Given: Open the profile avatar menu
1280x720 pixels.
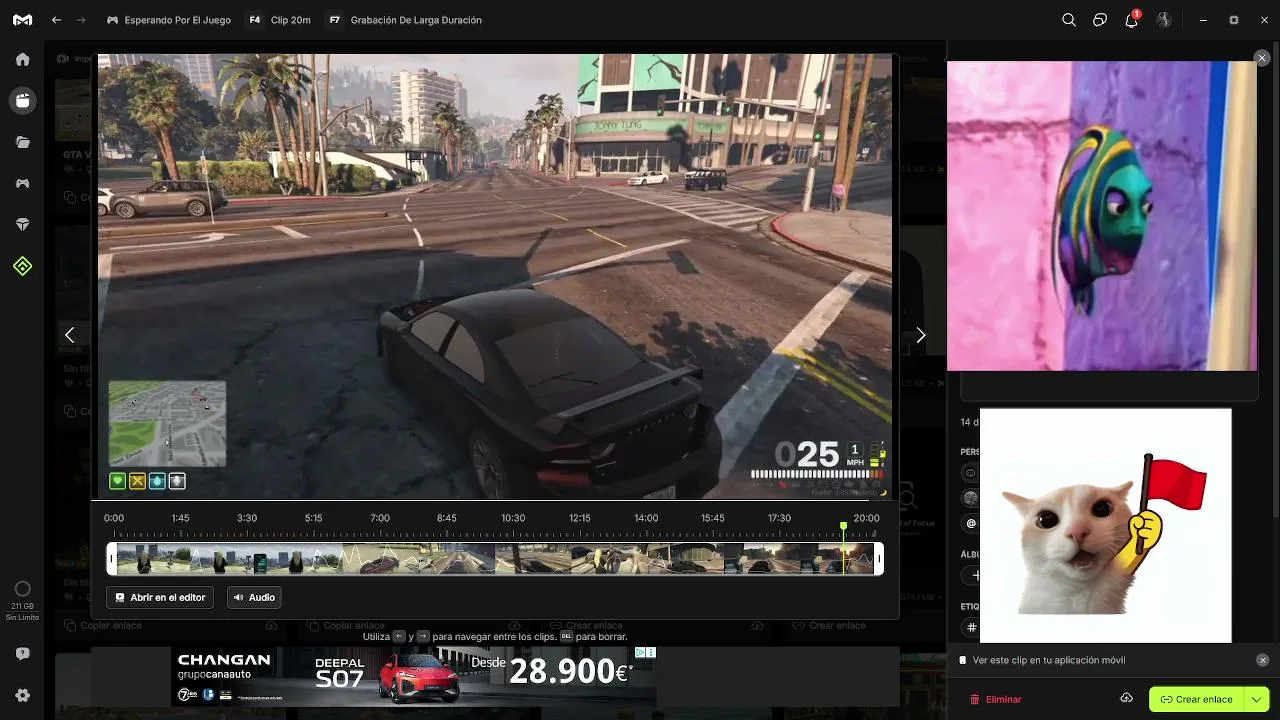Looking at the screenshot, I should (1163, 20).
